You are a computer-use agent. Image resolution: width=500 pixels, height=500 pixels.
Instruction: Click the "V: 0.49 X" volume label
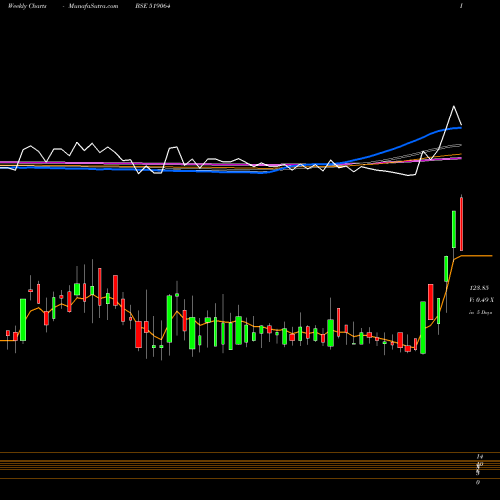point(481,300)
